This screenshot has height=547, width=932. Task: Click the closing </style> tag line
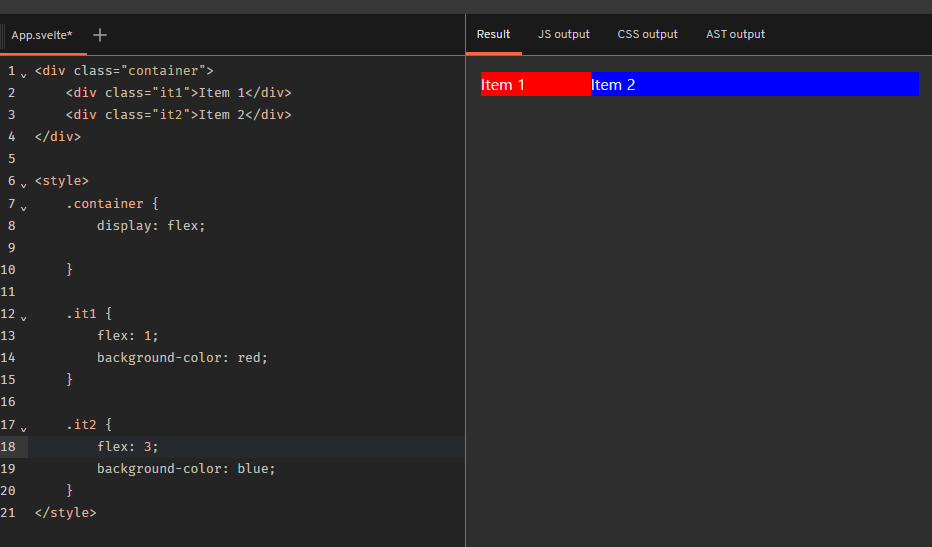65,513
